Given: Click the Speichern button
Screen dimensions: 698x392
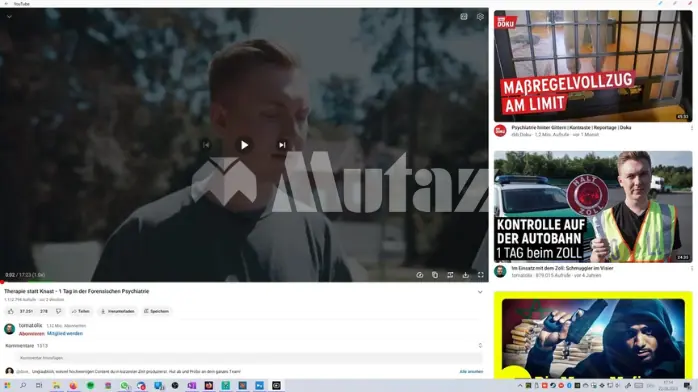Looking at the screenshot, I should pyautogui.click(x=156, y=311).
